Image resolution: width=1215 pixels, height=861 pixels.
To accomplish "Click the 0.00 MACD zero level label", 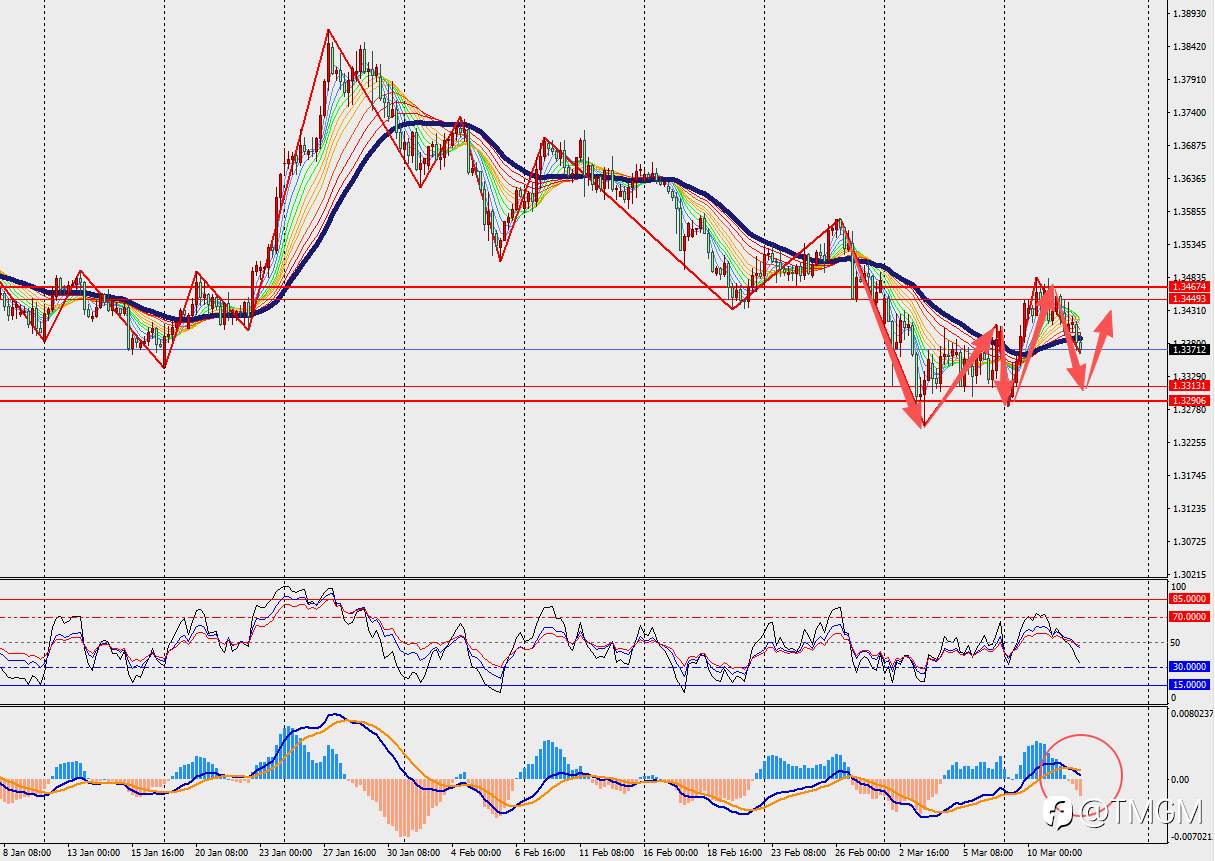I will [1180, 780].
